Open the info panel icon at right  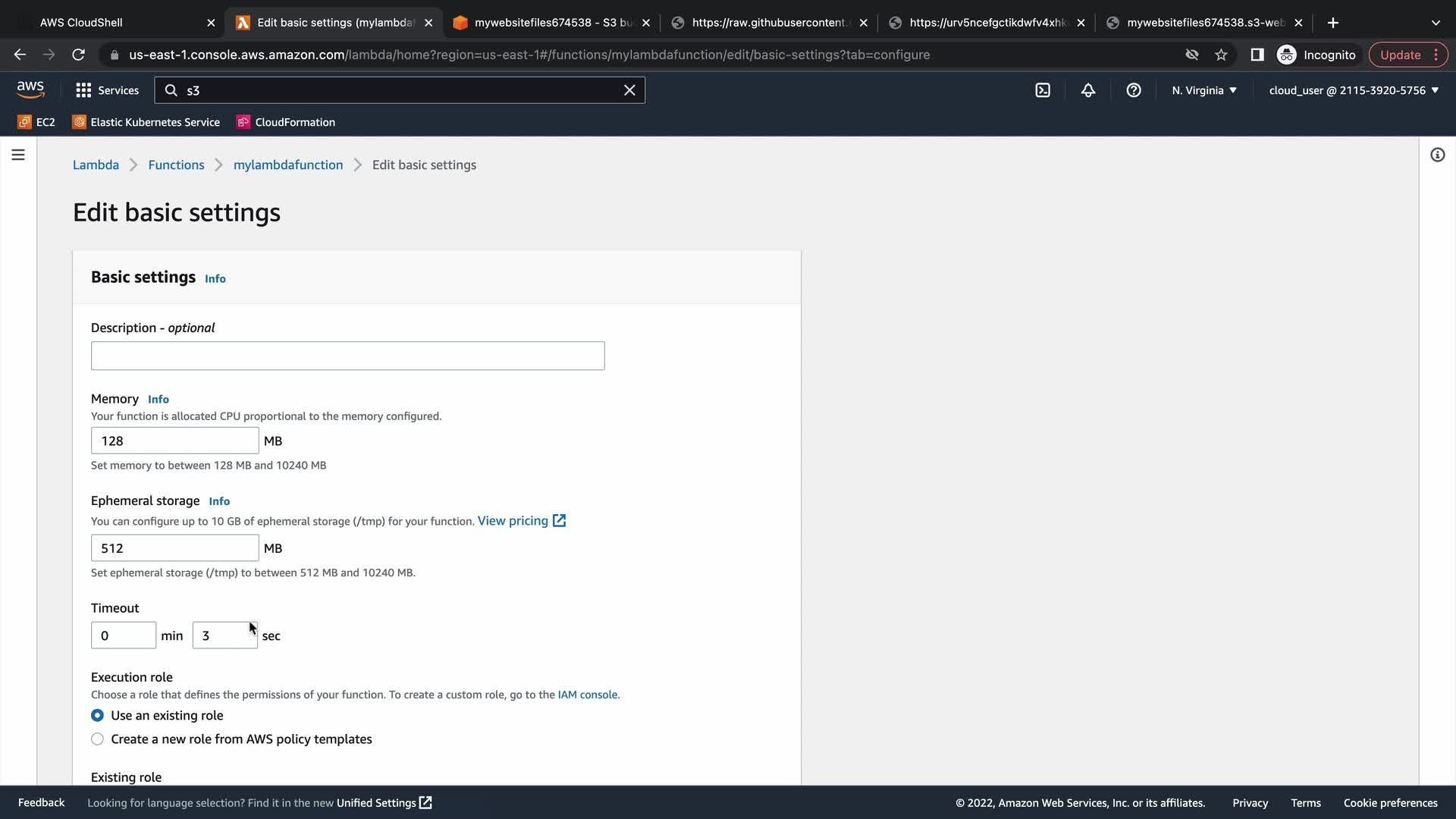click(1437, 155)
